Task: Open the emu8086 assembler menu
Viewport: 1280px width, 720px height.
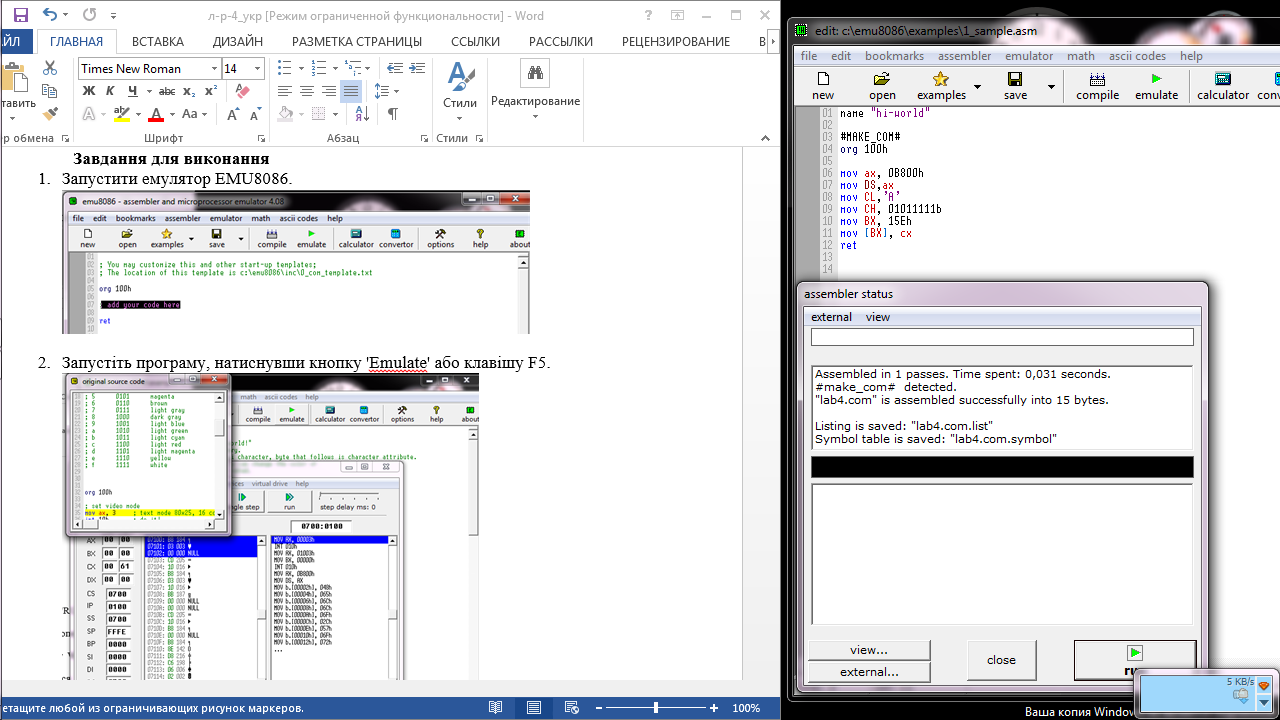Action: coord(965,56)
